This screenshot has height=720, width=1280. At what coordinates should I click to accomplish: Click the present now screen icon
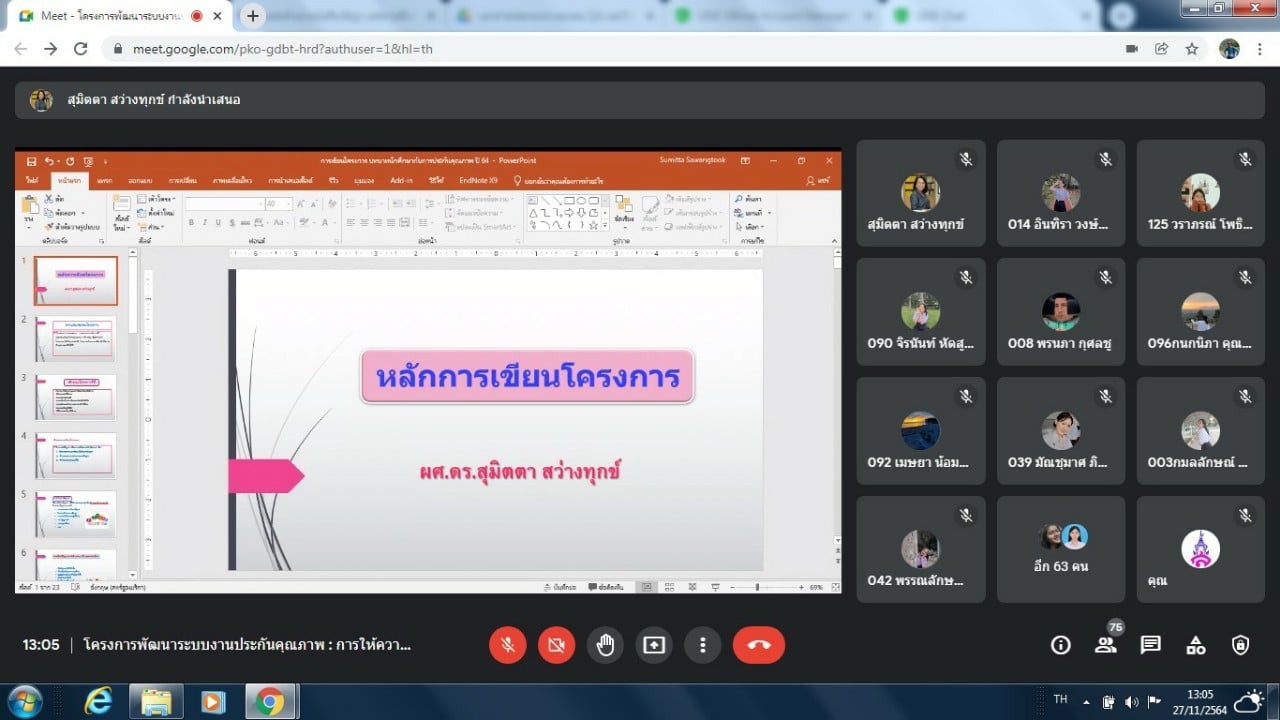[x=654, y=645]
